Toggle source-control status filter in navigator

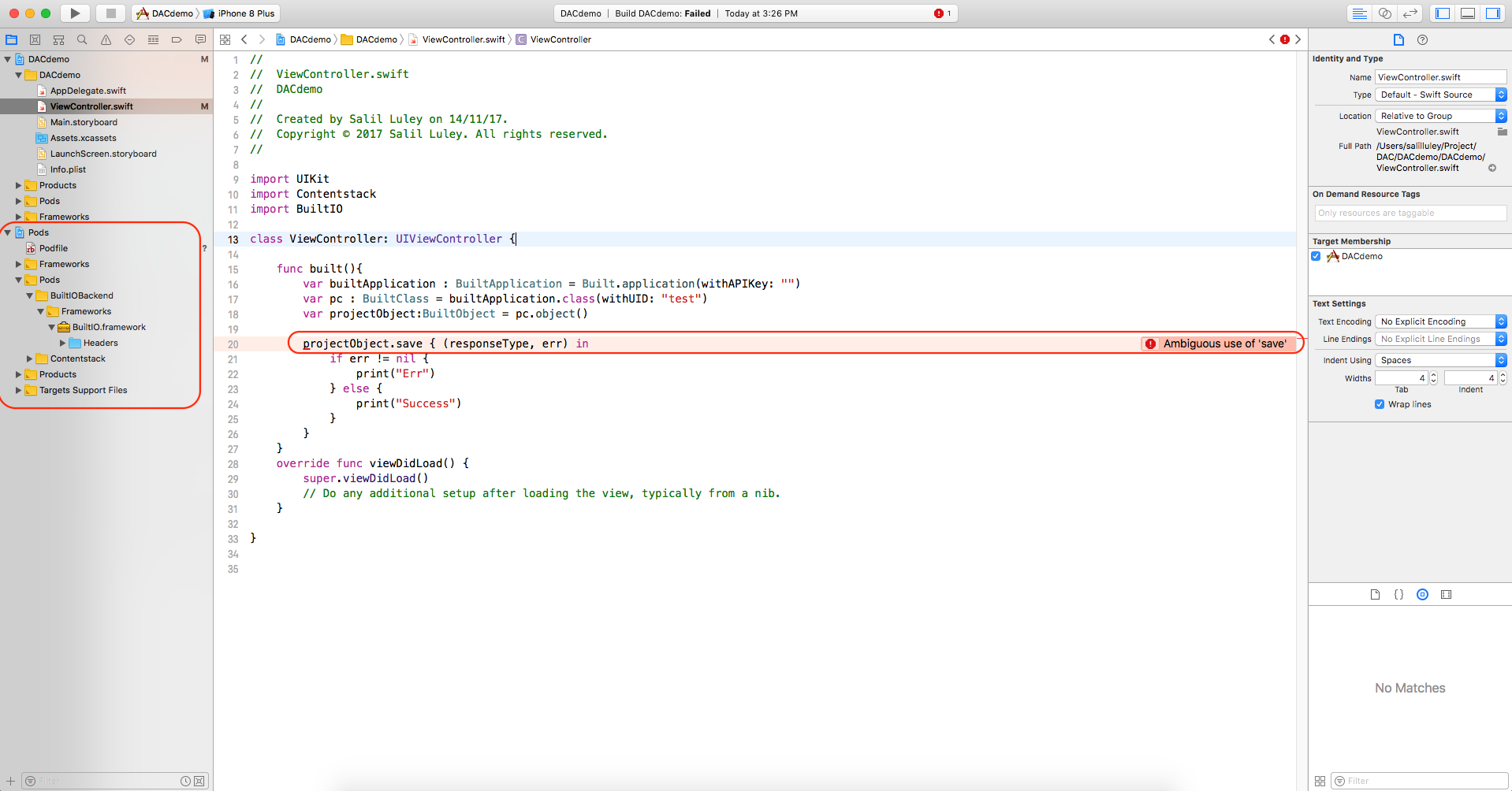(199, 781)
